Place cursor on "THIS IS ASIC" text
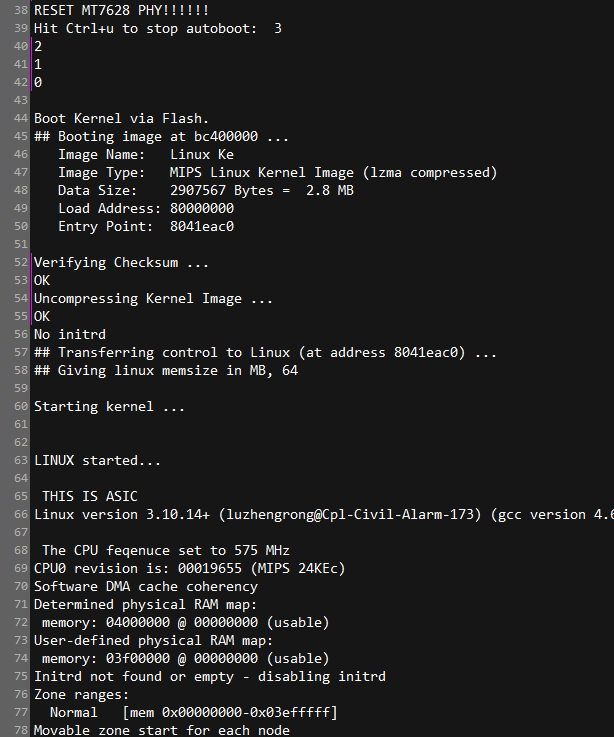 pyautogui.click(x=90, y=496)
